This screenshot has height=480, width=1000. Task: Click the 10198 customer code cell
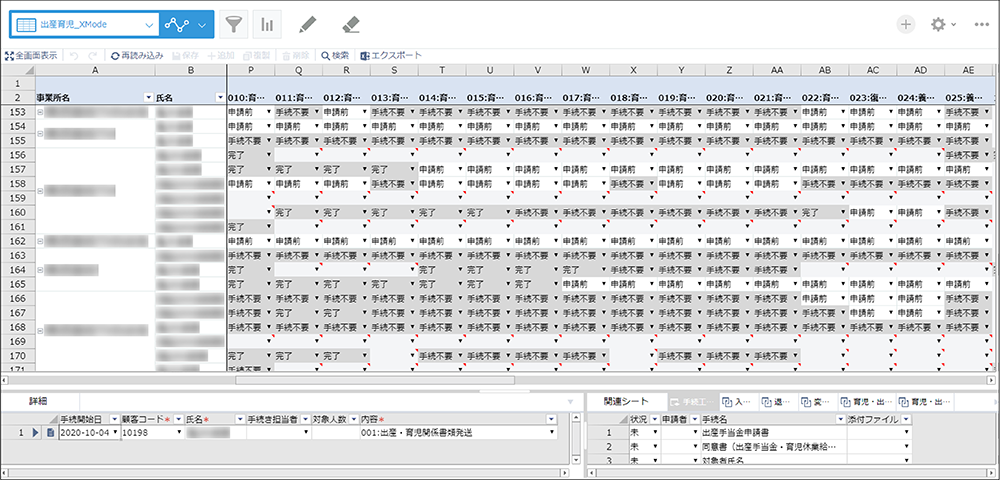point(152,433)
